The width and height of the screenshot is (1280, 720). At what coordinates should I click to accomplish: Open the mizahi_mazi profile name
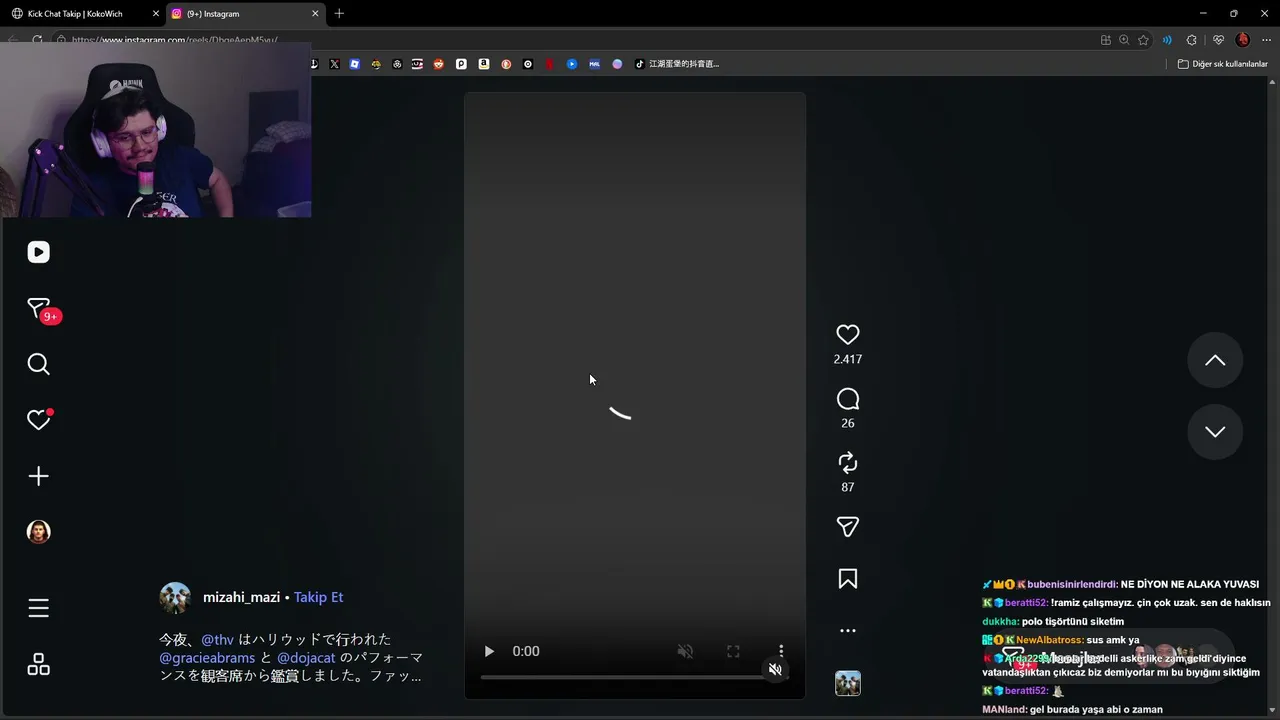point(241,597)
